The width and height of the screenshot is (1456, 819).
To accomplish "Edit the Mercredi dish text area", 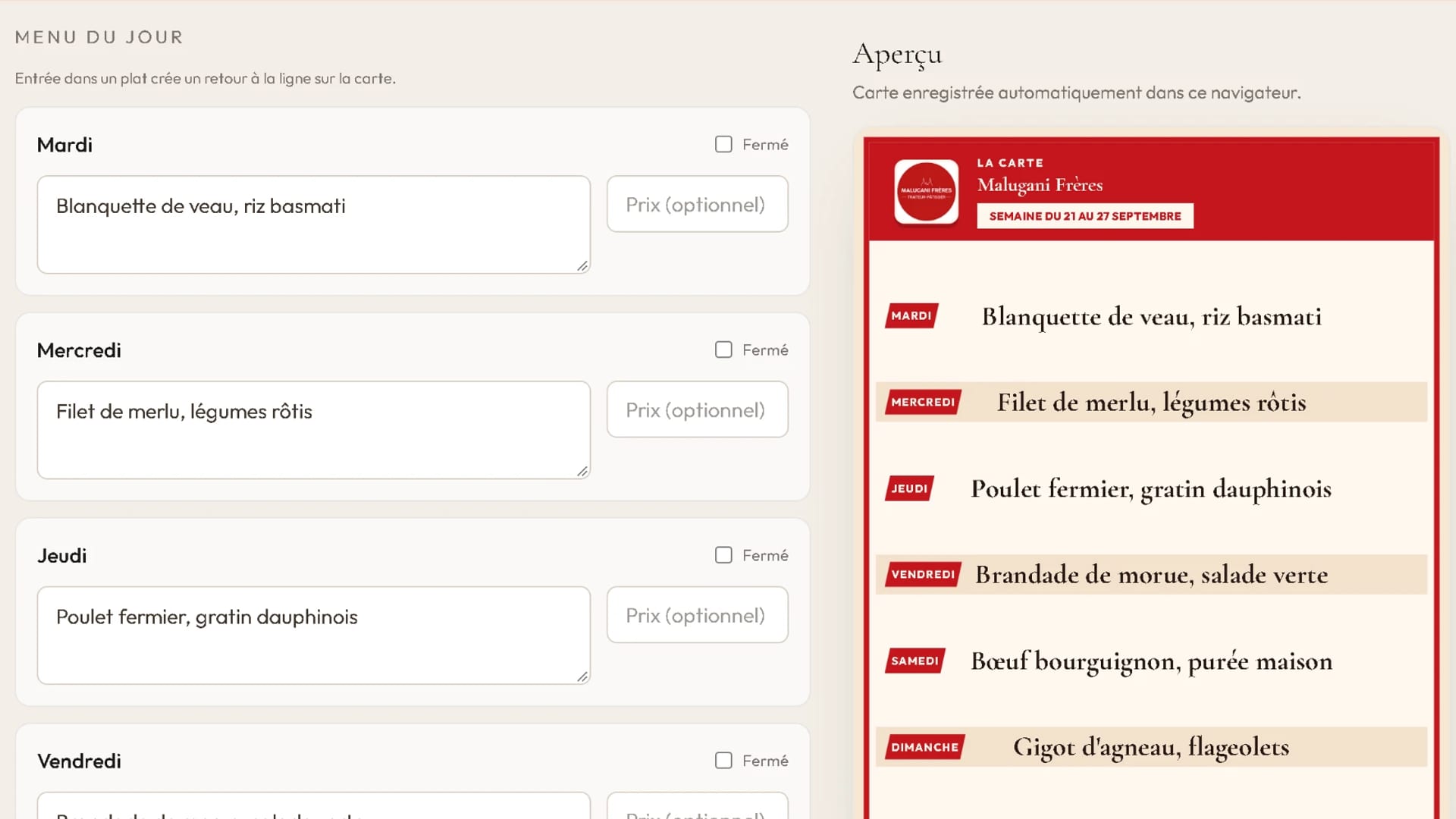I will click(x=313, y=430).
